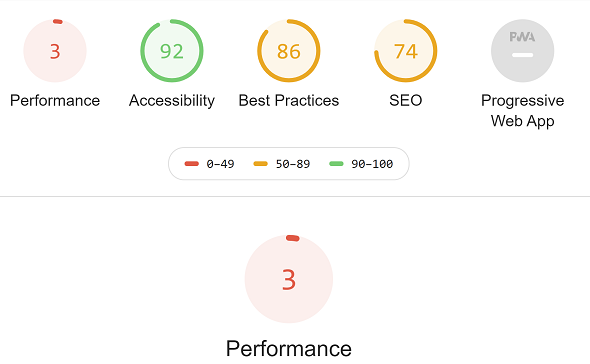Viewport: 590px width, 364px height.
Task: Click the number 74 inside orange gauge
Action: pos(406,51)
